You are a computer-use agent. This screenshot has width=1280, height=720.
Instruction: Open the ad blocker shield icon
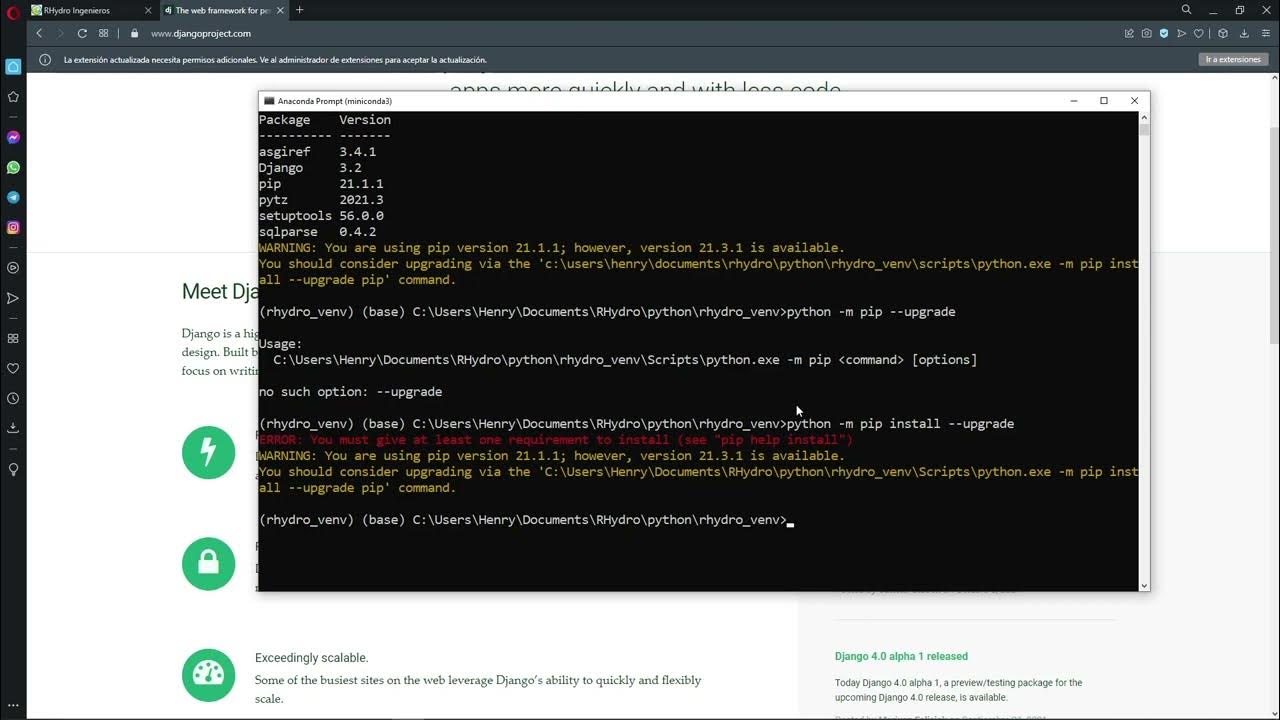click(x=1164, y=33)
